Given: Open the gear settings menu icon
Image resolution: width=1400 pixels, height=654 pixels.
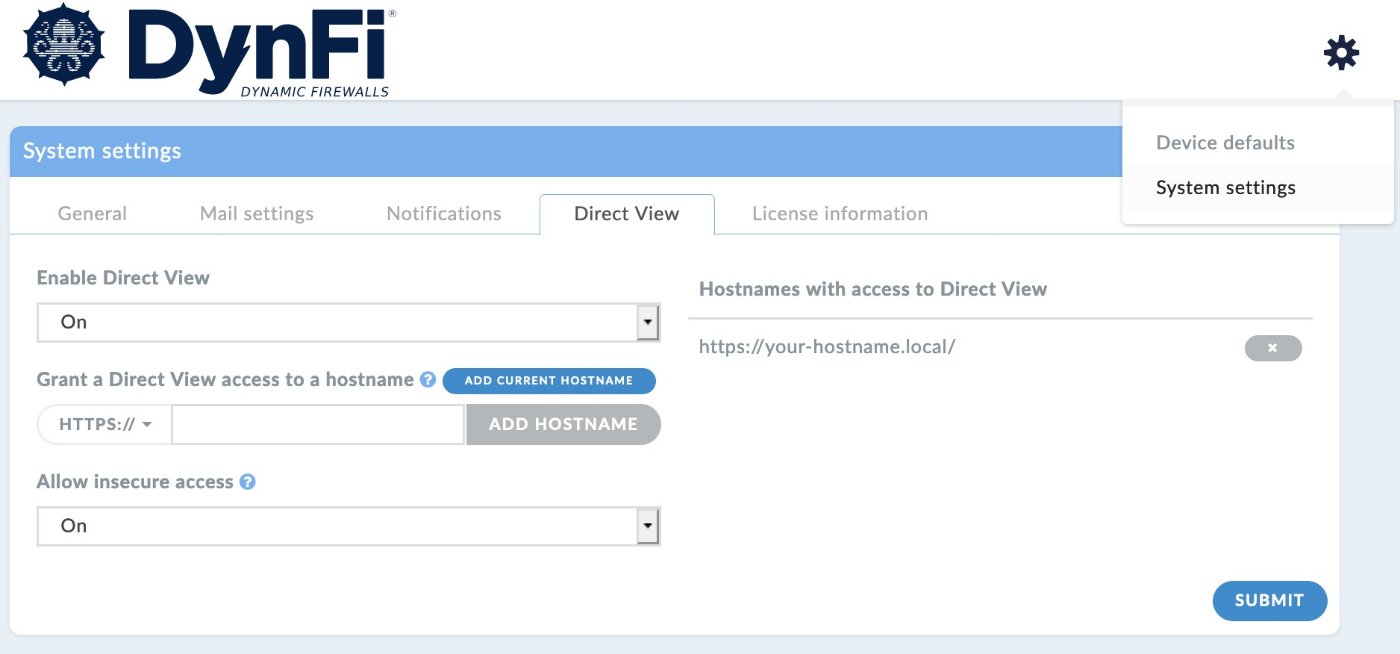Looking at the screenshot, I should click(x=1341, y=52).
